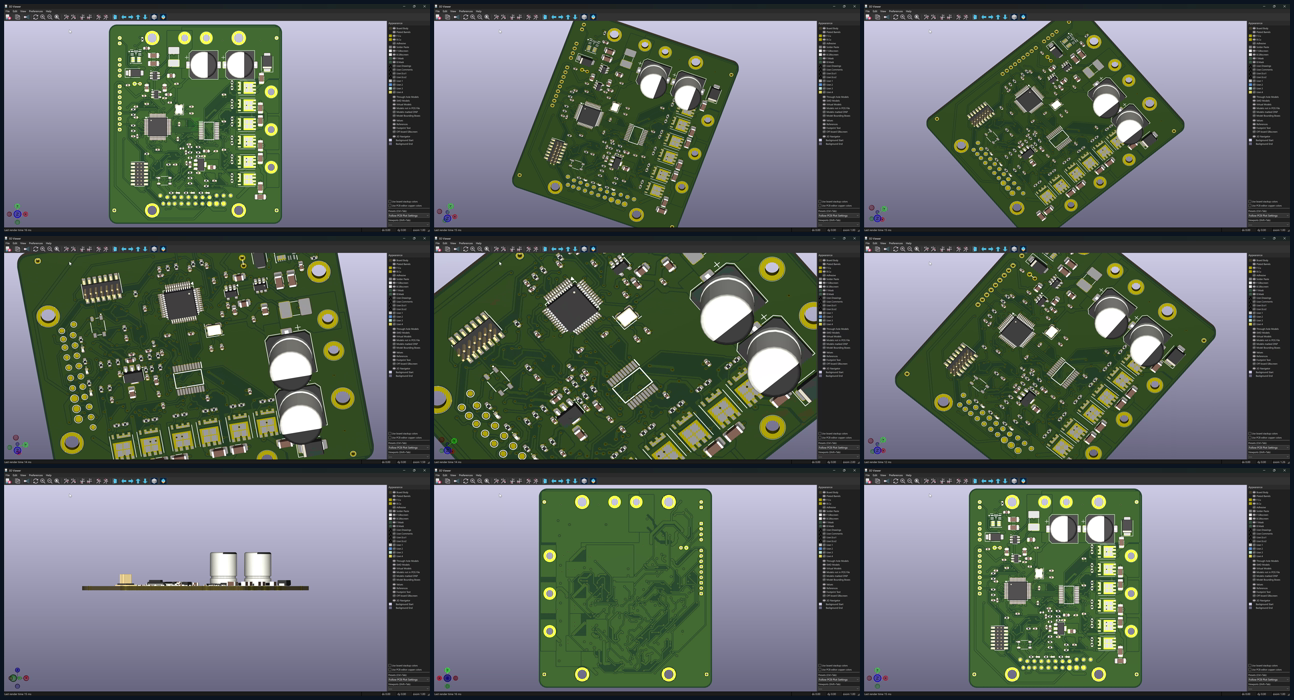Click red X axis on navigator gizmo, bottom-center window
This screenshot has width=1294, height=700.
tap(439, 678)
